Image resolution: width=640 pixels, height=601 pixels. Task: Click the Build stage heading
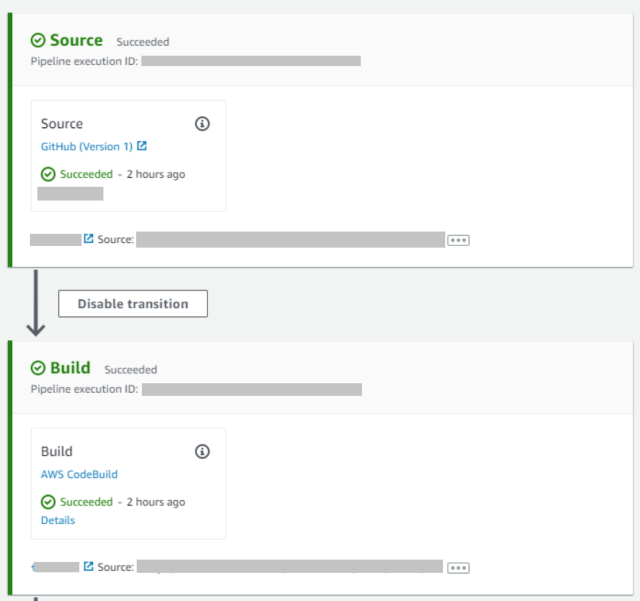[x=70, y=368]
